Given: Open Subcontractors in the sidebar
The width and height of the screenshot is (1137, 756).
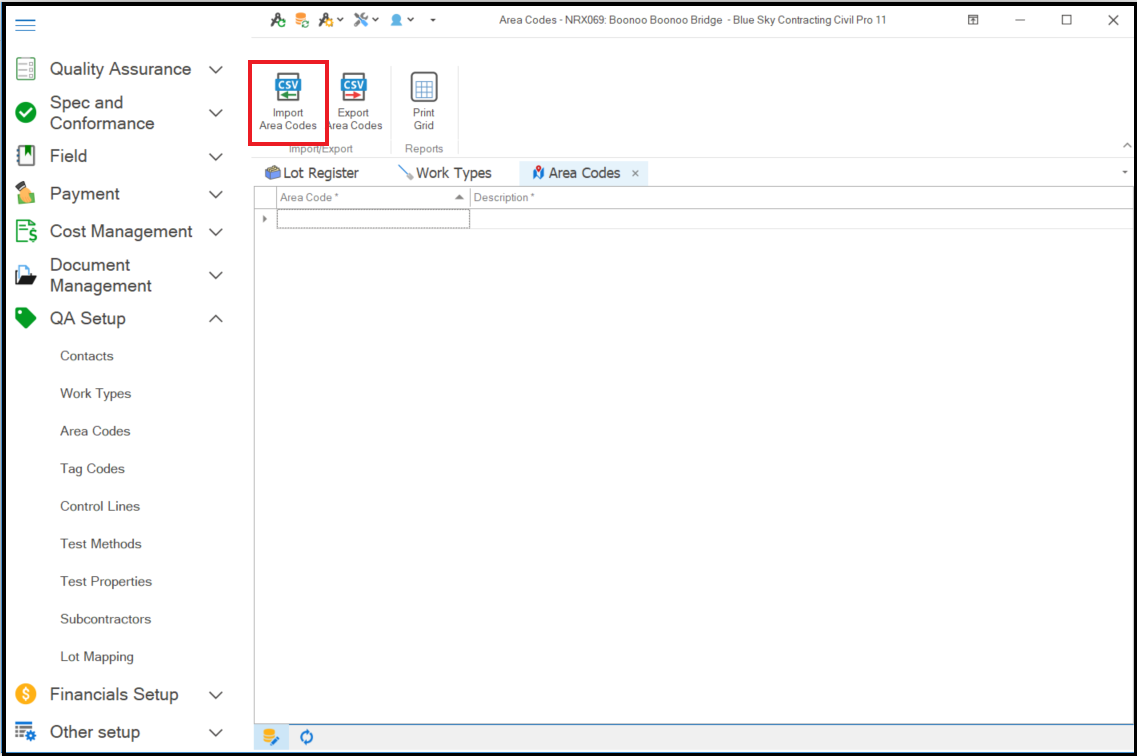Looking at the screenshot, I should [105, 619].
